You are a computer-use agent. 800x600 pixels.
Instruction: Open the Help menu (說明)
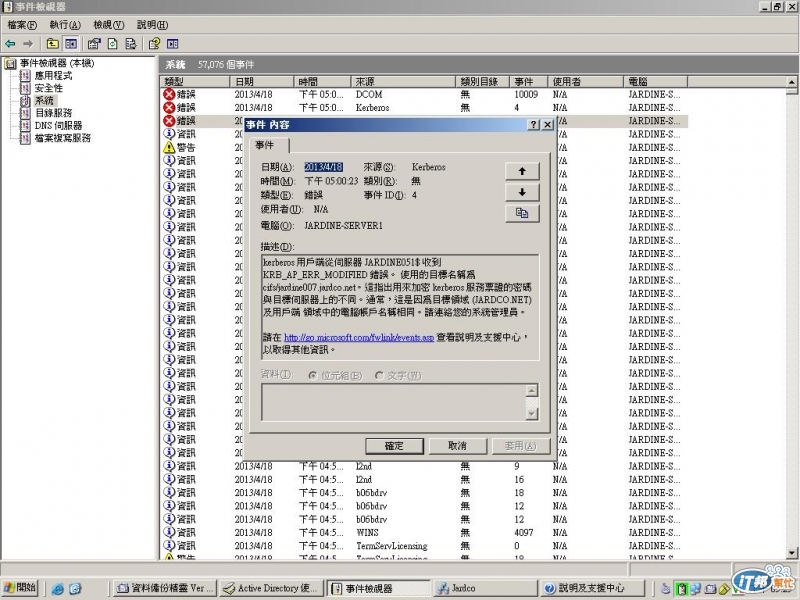(x=152, y=24)
